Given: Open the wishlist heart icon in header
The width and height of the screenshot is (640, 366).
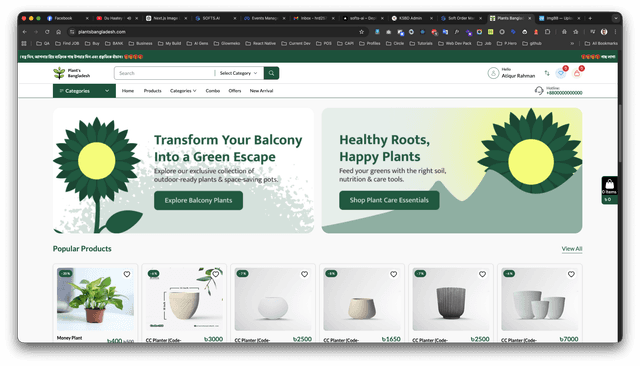Looking at the screenshot, I should [x=561, y=73].
